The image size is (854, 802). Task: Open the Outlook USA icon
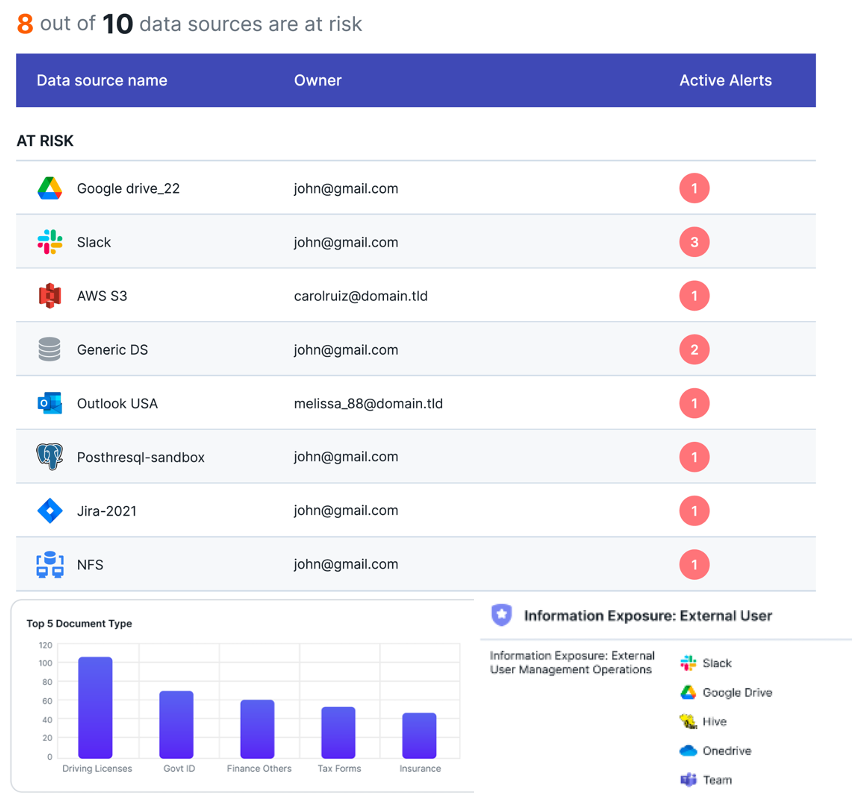click(x=50, y=404)
